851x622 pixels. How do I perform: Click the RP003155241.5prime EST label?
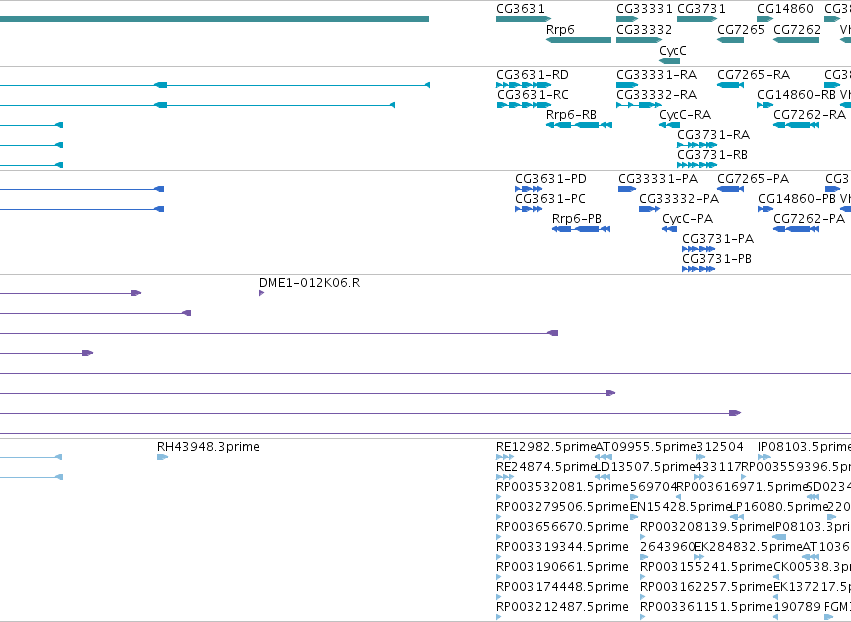point(706,568)
